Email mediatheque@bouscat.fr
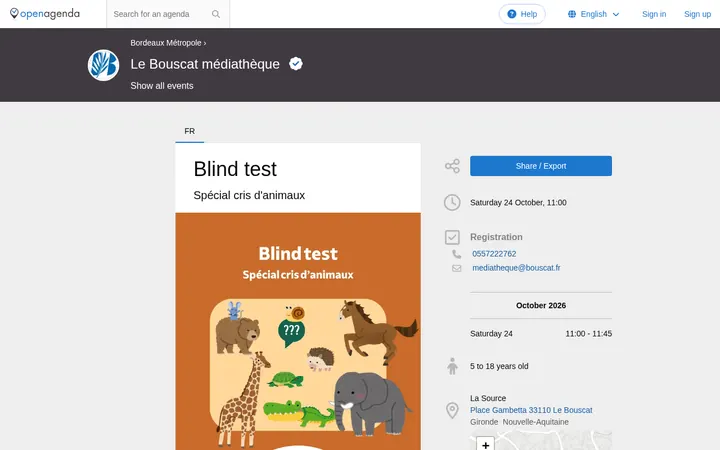The height and width of the screenshot is (450, 720). (x=516, y=268)
